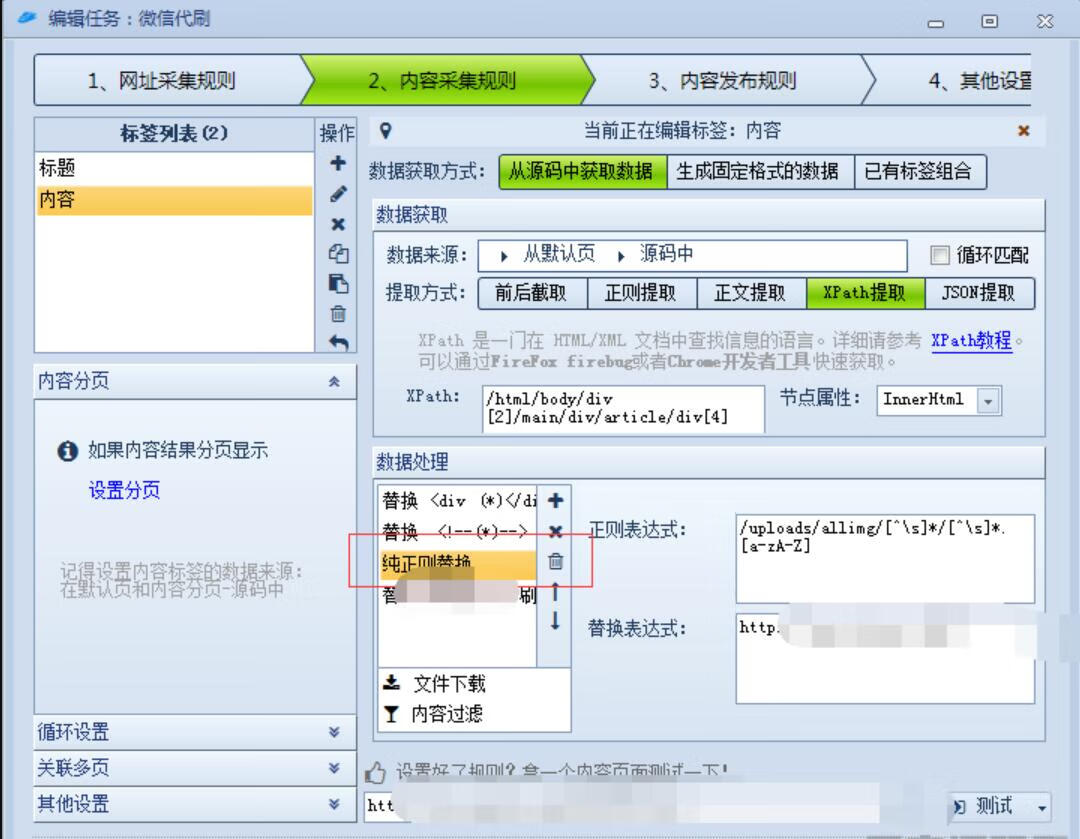Choose the 正则提取 extraction method

642,293
